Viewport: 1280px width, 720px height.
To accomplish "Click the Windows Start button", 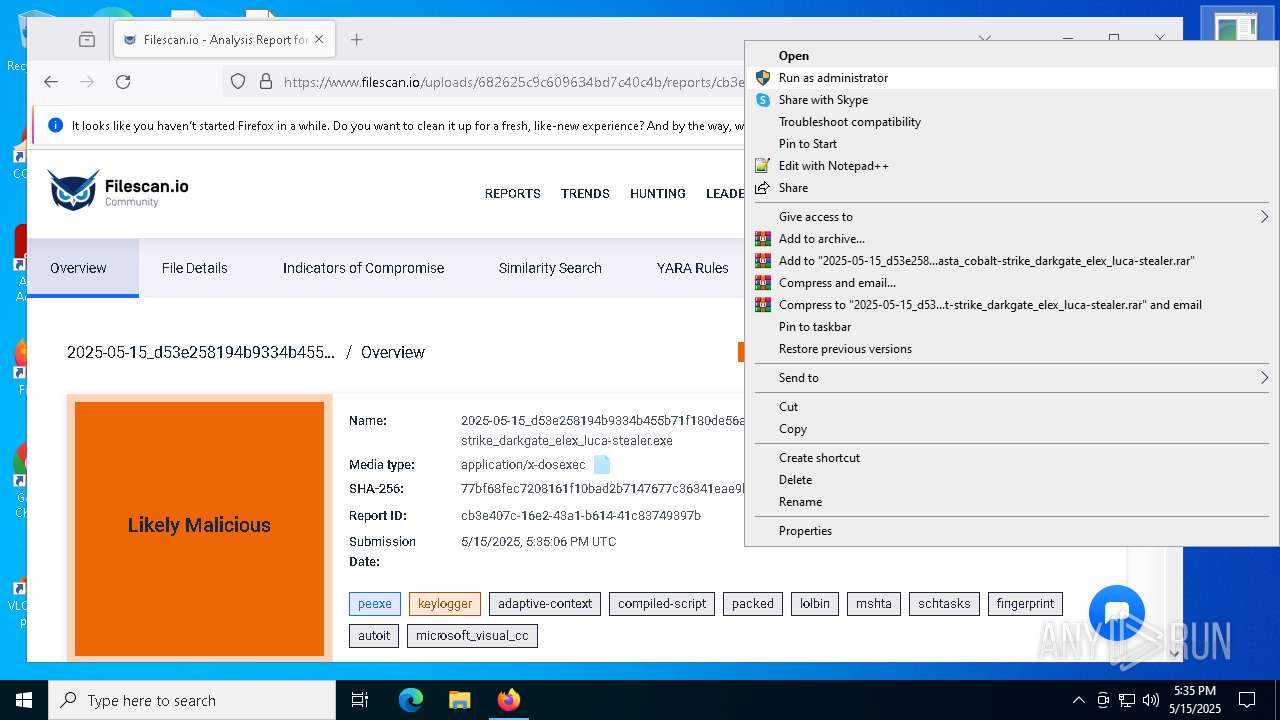I will [x=24, y=700].
